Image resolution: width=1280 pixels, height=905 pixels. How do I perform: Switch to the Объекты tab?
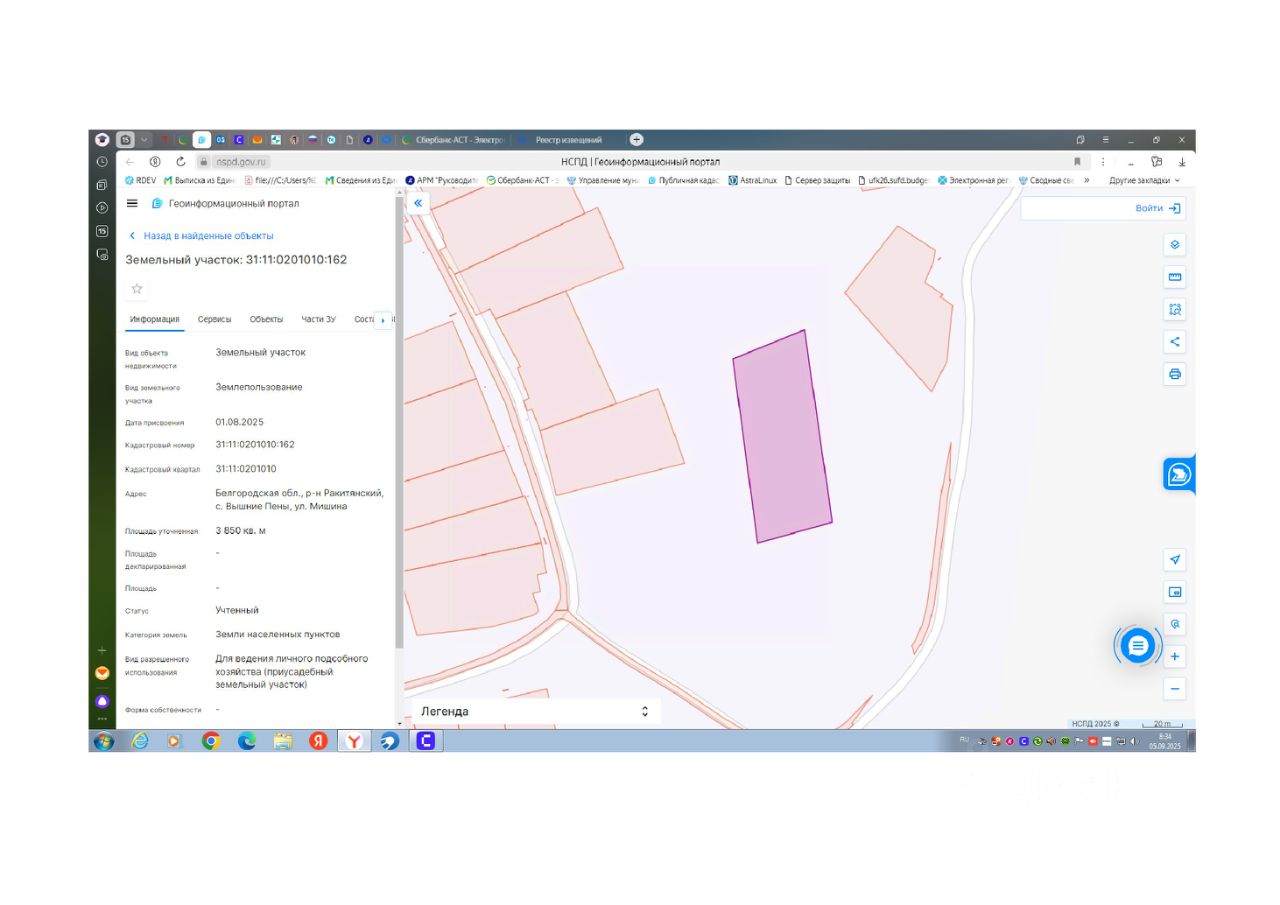[x=266, y=319]
